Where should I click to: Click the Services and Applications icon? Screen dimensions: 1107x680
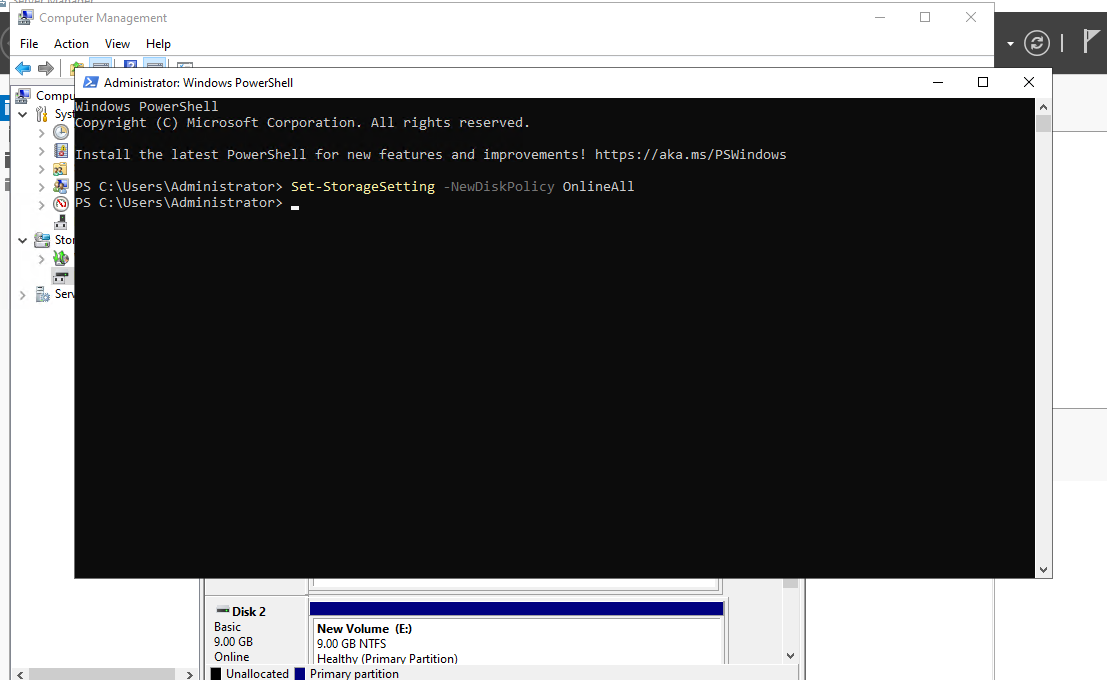(42, 294)
